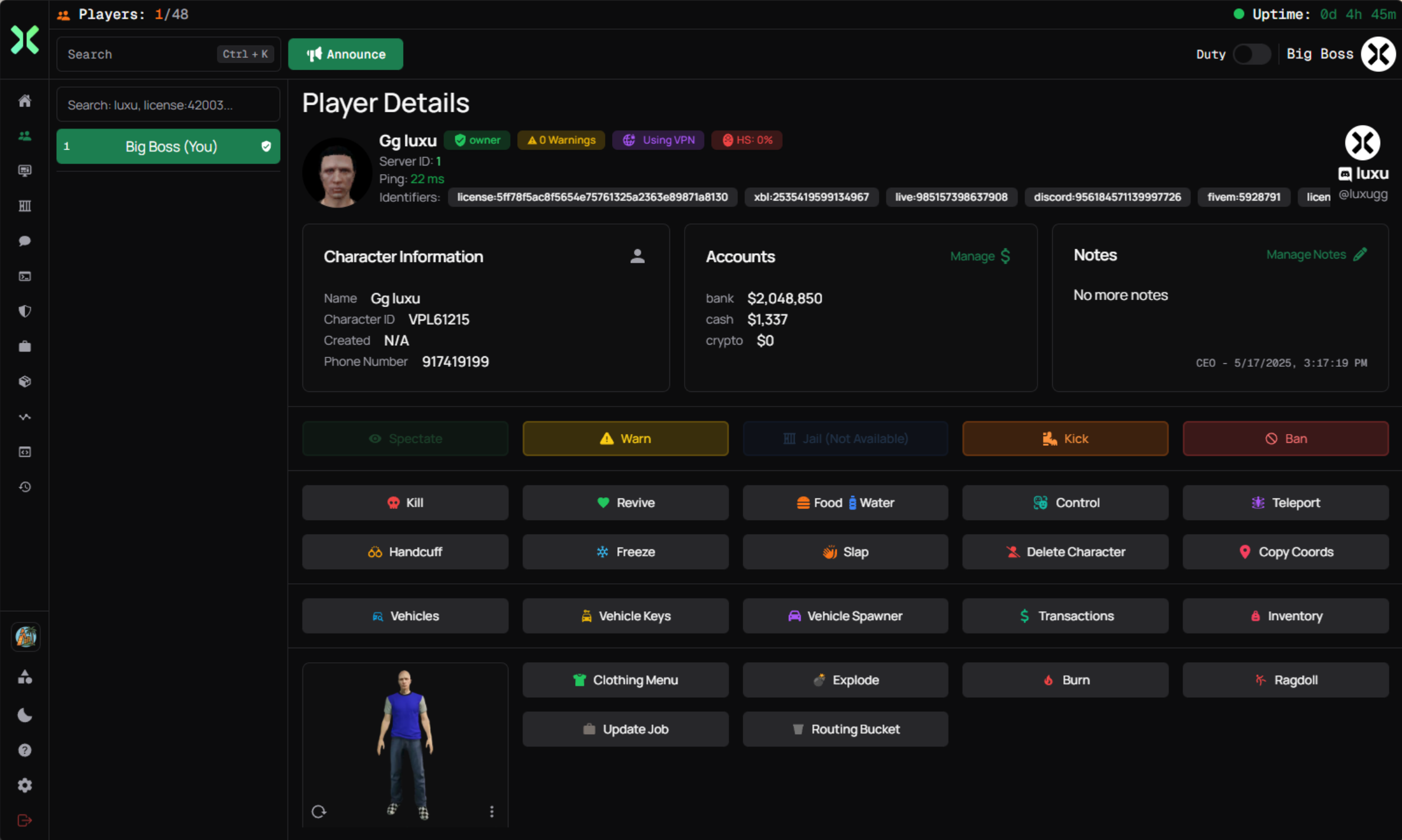Open the Home dashboard from the sidebar

[25, 101]
